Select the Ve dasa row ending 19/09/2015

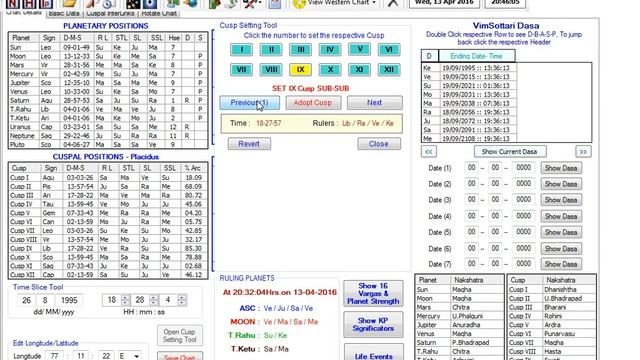(x=469, y=77)
